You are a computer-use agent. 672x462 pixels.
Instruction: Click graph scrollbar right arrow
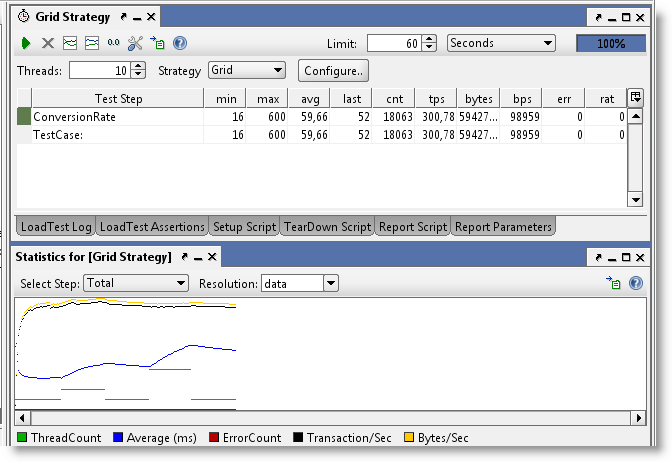(x=639, y=417)
